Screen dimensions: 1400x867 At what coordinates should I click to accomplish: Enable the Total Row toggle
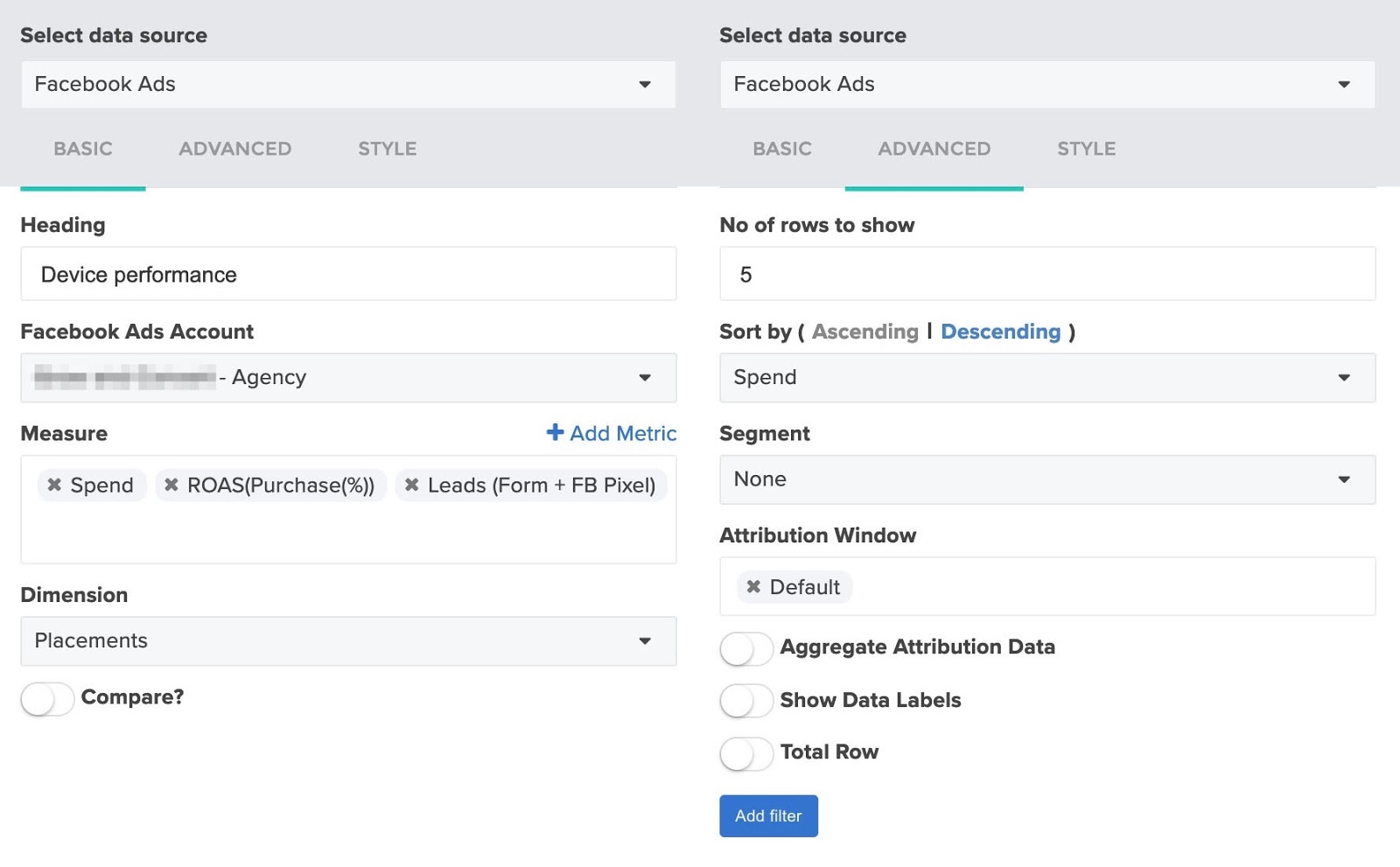pos(745,753)
